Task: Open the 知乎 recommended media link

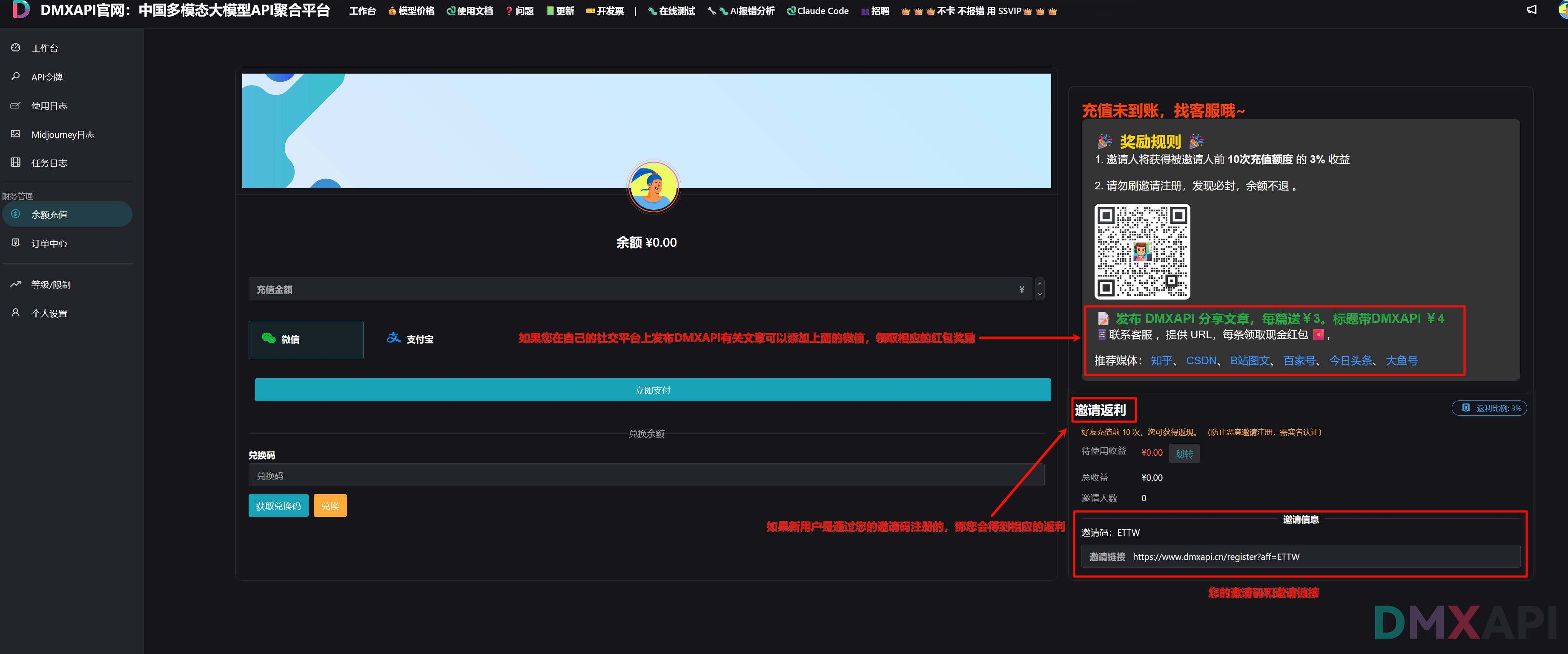Action: [1161, 361]
